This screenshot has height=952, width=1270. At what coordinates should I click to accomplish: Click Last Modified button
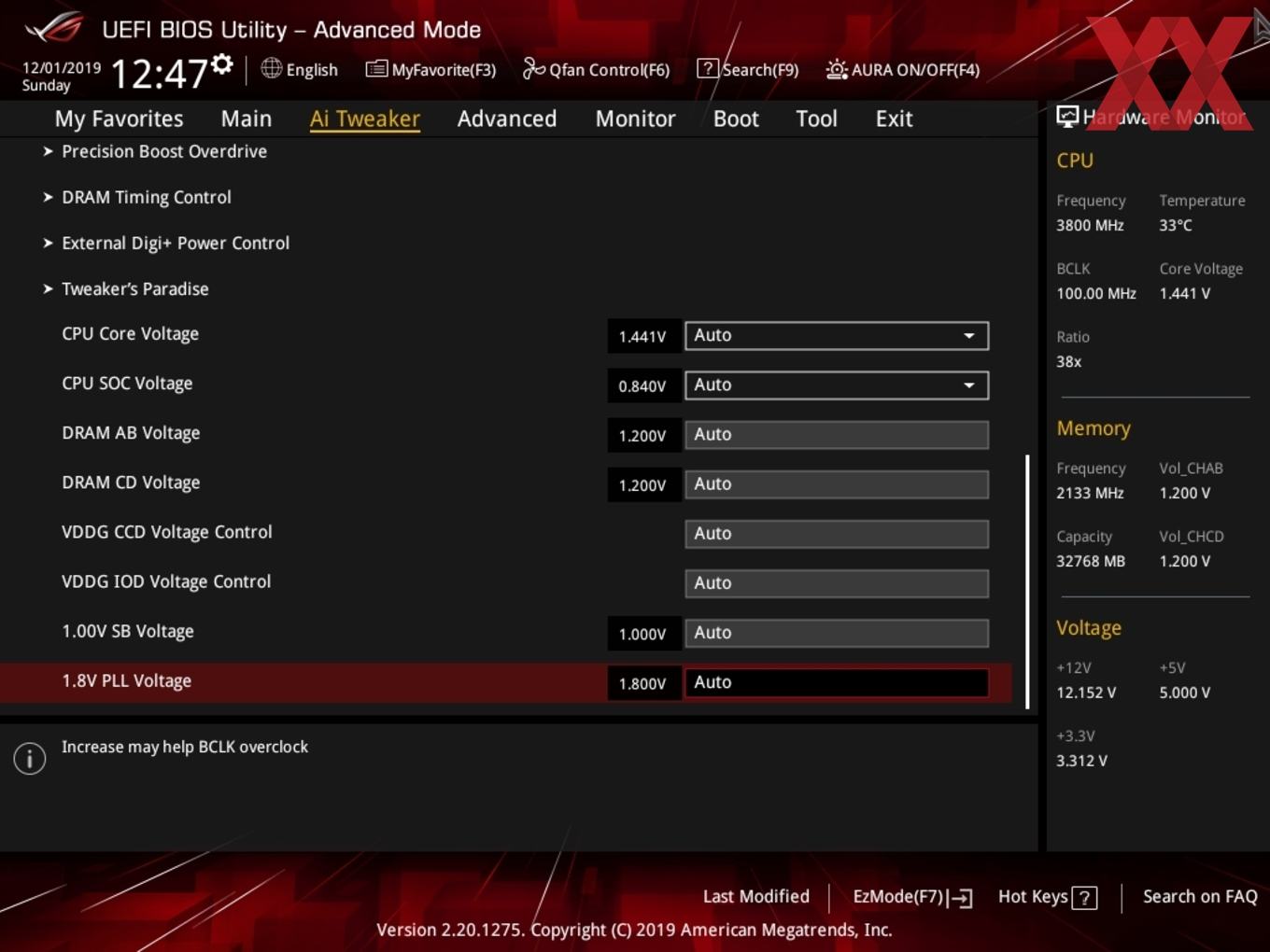756,897
